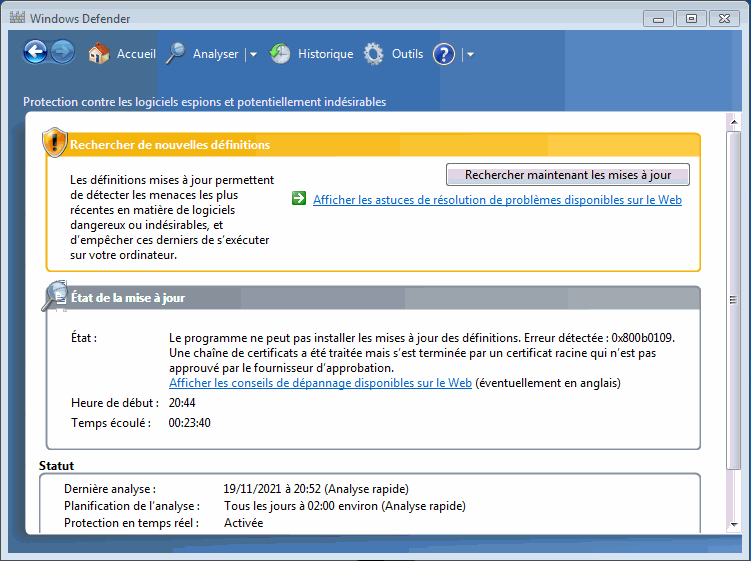The height and width of the screenshot is (561, 751).
Task: Expand the Analyser options dropdown arrow
Action: click(253, 55)
